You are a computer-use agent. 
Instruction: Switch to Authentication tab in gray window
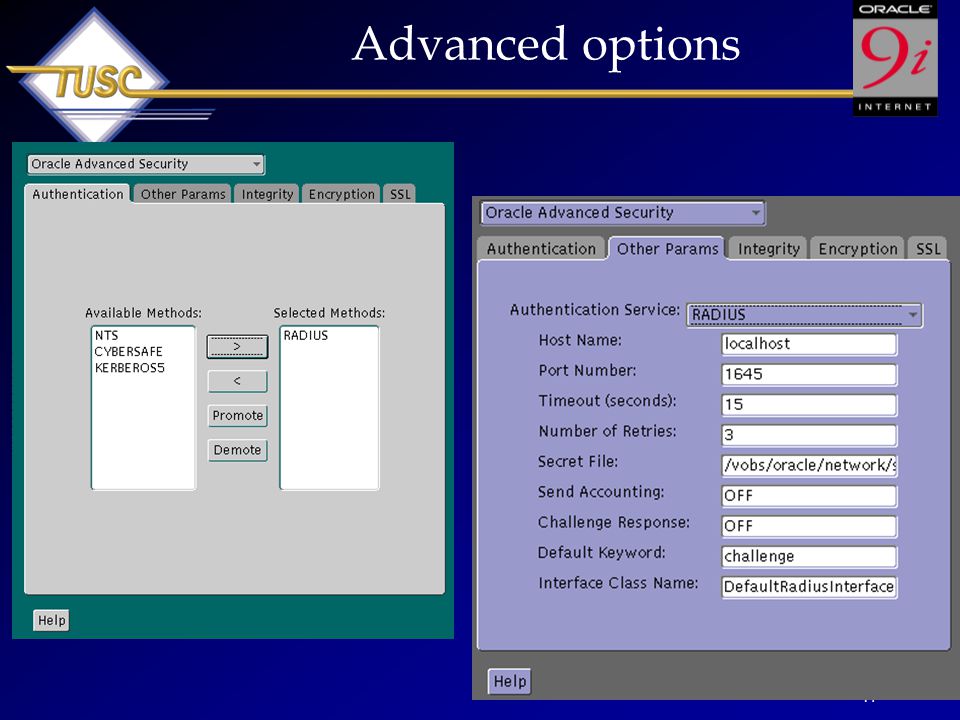click(x=541, y=249)
